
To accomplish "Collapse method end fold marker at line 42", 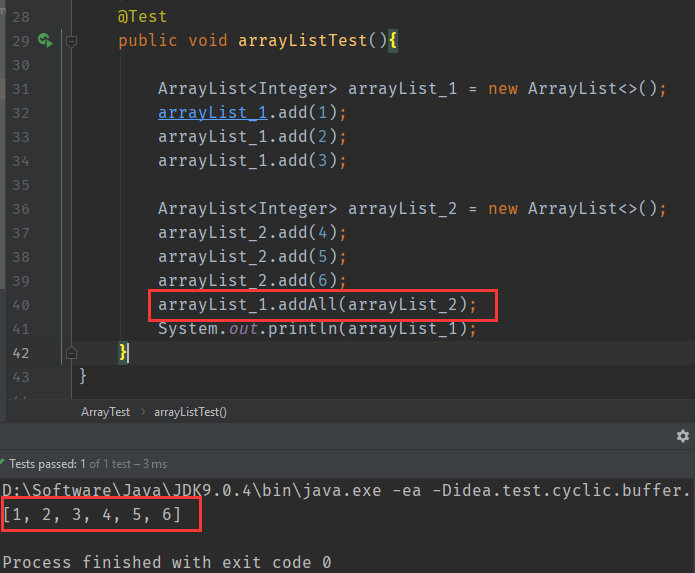I will click(71, 353).
